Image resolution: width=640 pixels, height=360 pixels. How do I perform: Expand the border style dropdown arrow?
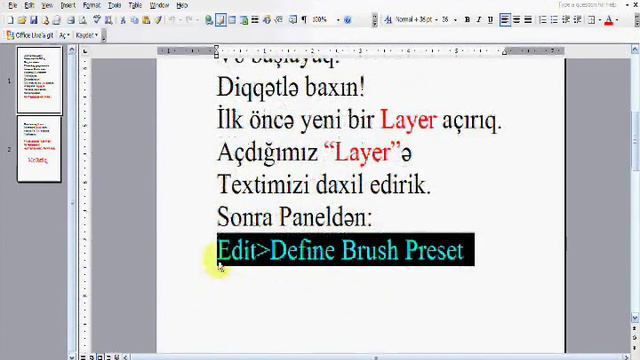point(599,20)
